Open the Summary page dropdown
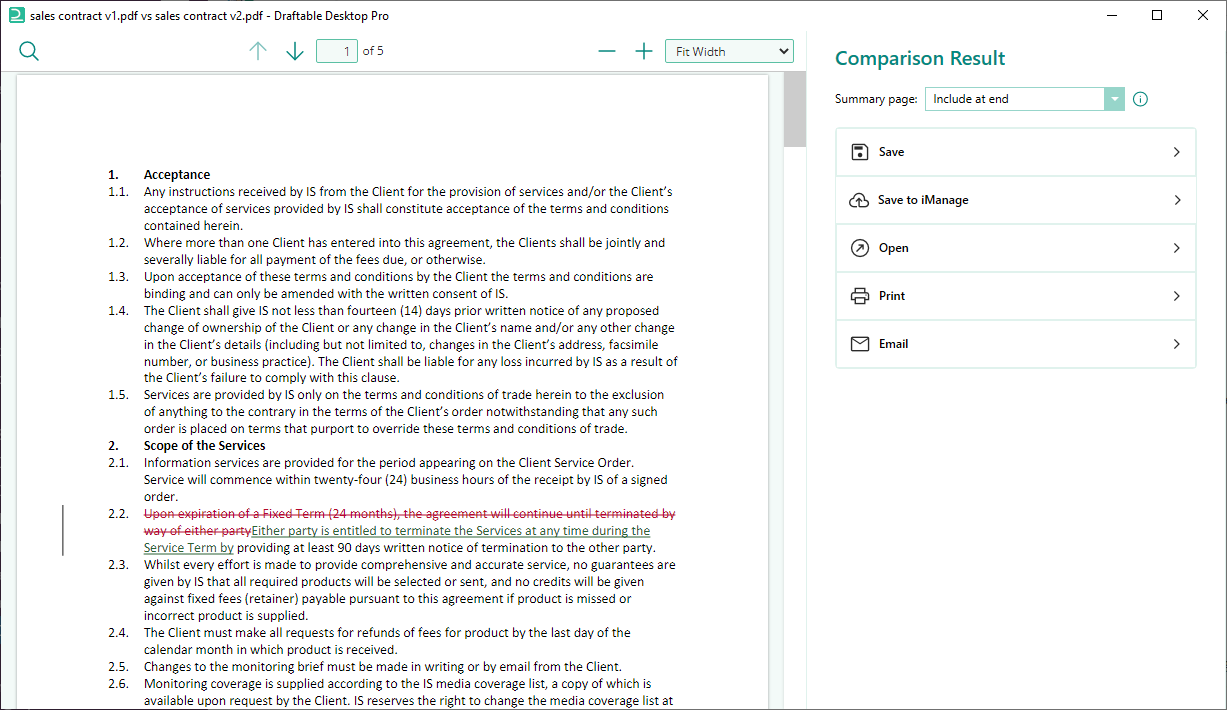This screenshot has width=1227, height=710. click(x=1025, y=99)
